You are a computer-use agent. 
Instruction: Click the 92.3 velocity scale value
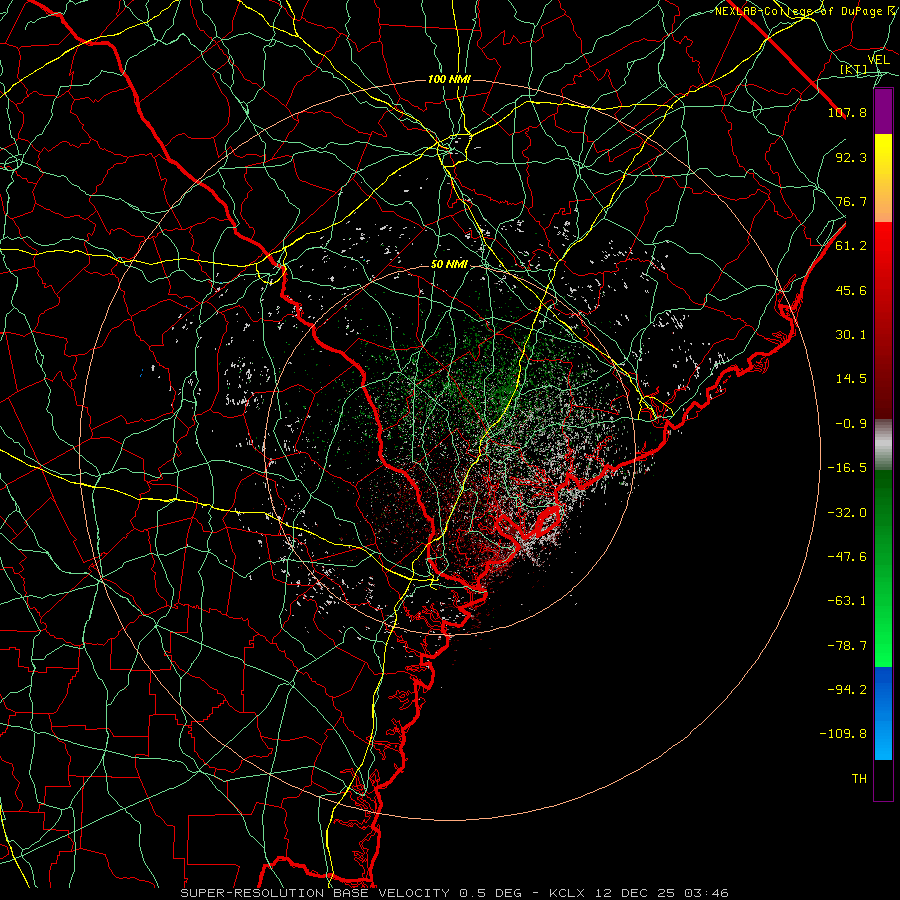point(851,157)
